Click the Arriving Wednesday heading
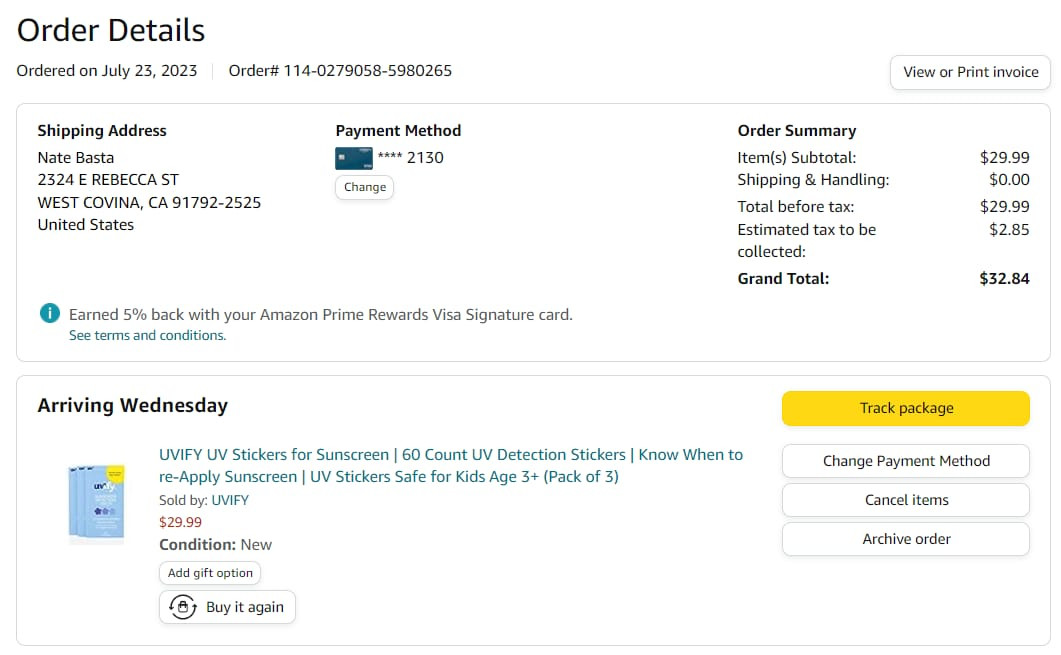Viewport: 1061px width, 655px height. [132, 406]
